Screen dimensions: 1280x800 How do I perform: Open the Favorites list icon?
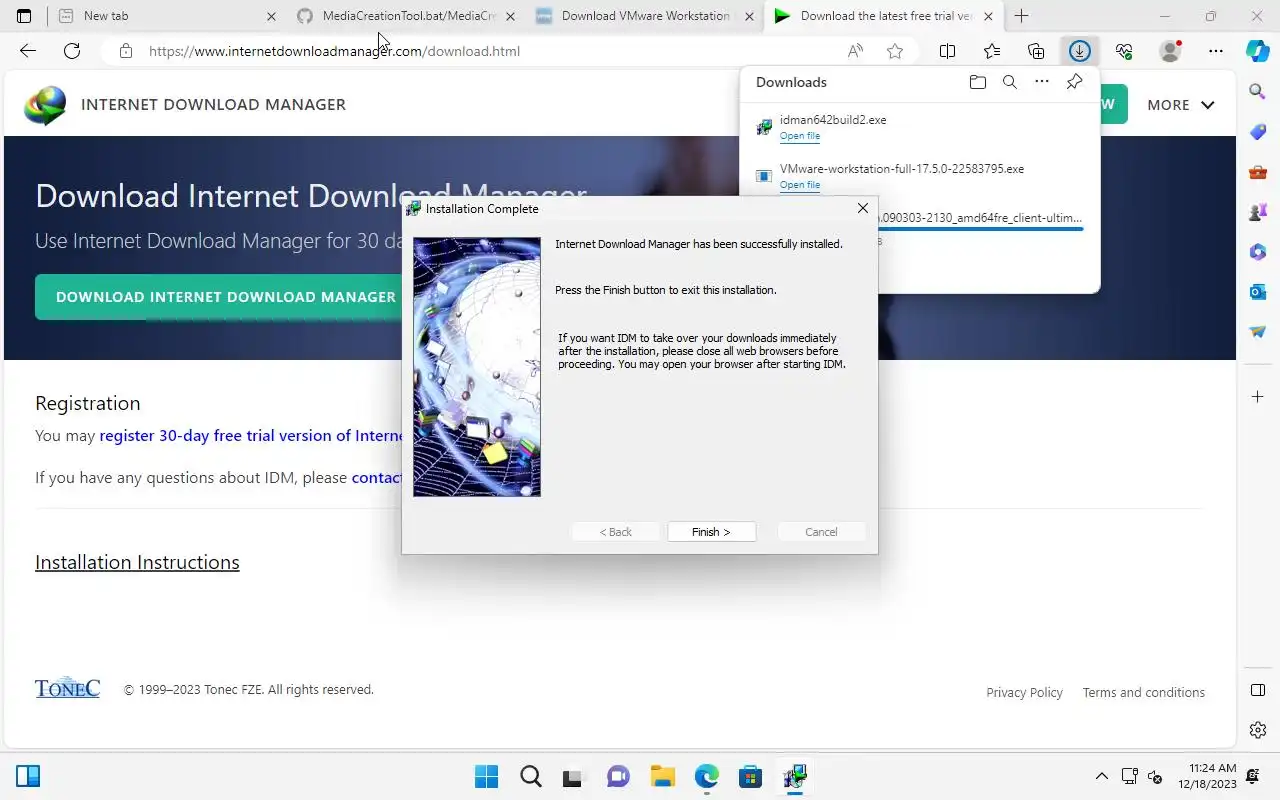point(992,51)
